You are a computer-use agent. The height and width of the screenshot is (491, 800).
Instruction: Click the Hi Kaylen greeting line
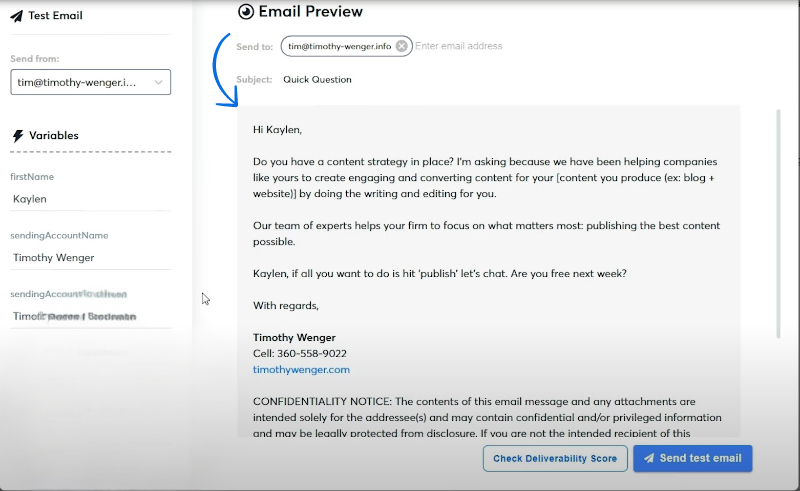[277, 130]
